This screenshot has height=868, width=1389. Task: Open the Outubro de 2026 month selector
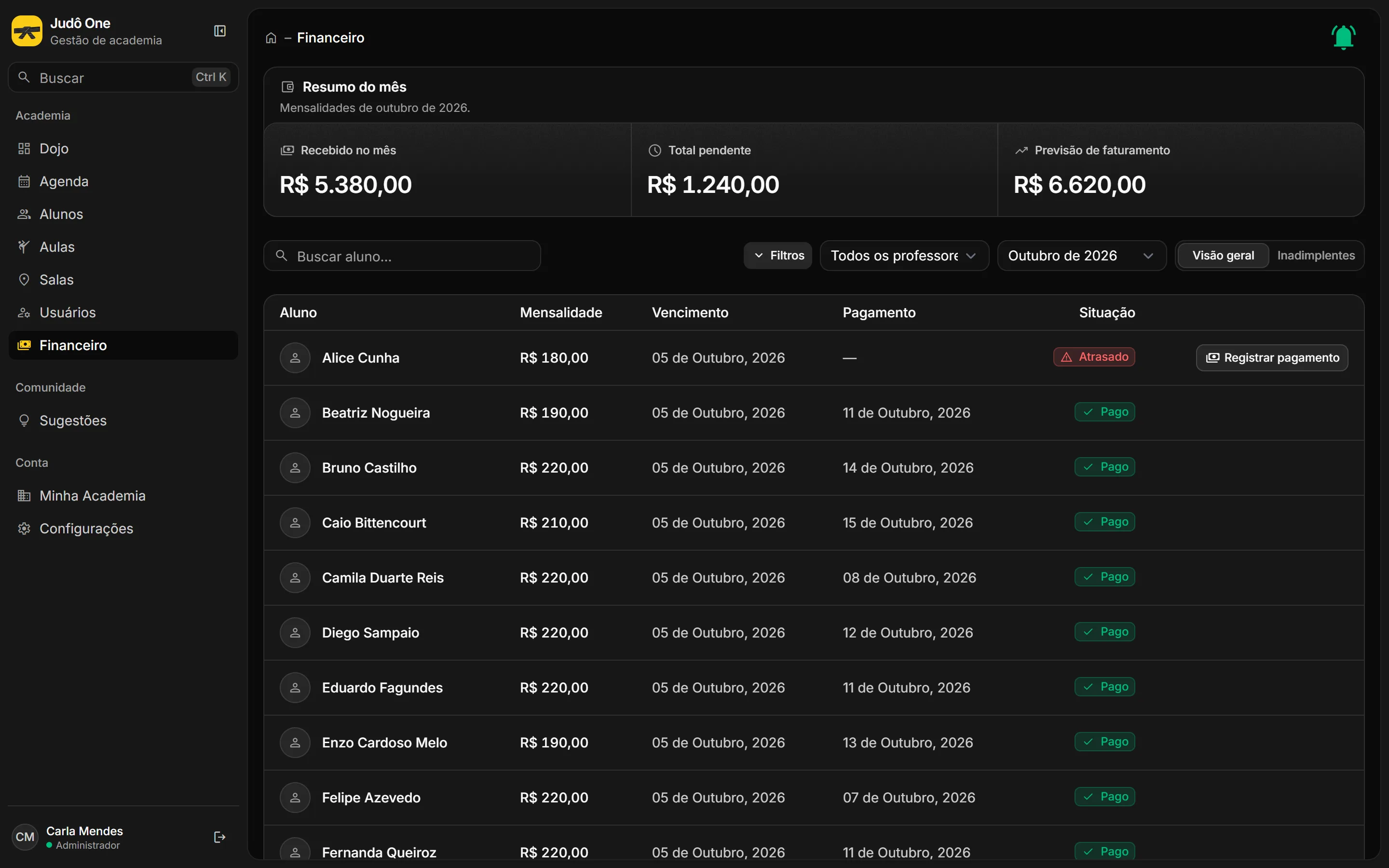1081,256
